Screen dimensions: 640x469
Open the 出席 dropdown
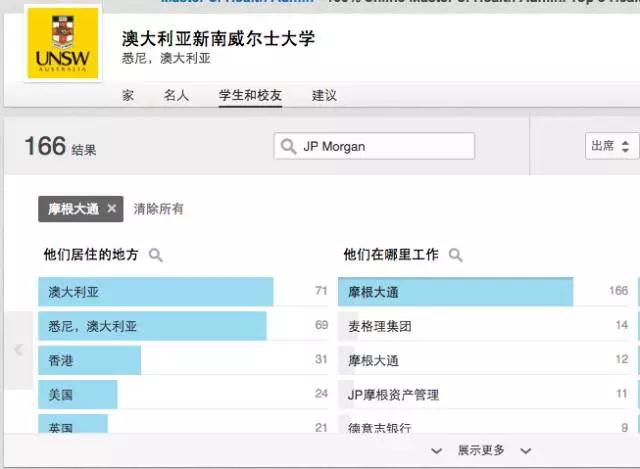(x=611, y=146)
